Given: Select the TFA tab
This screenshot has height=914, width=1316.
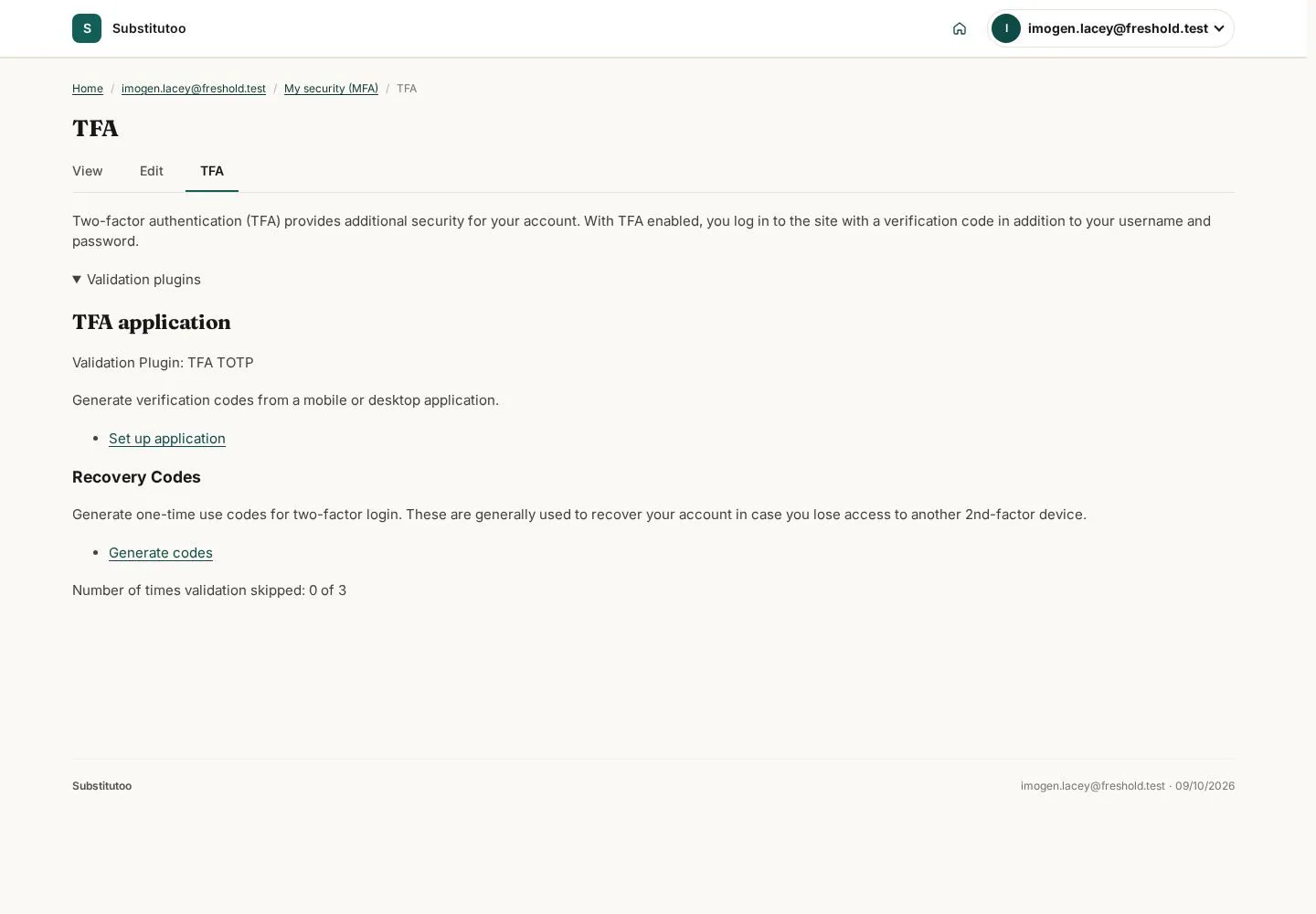Looking at the screenshot, I should click(212, 171).
